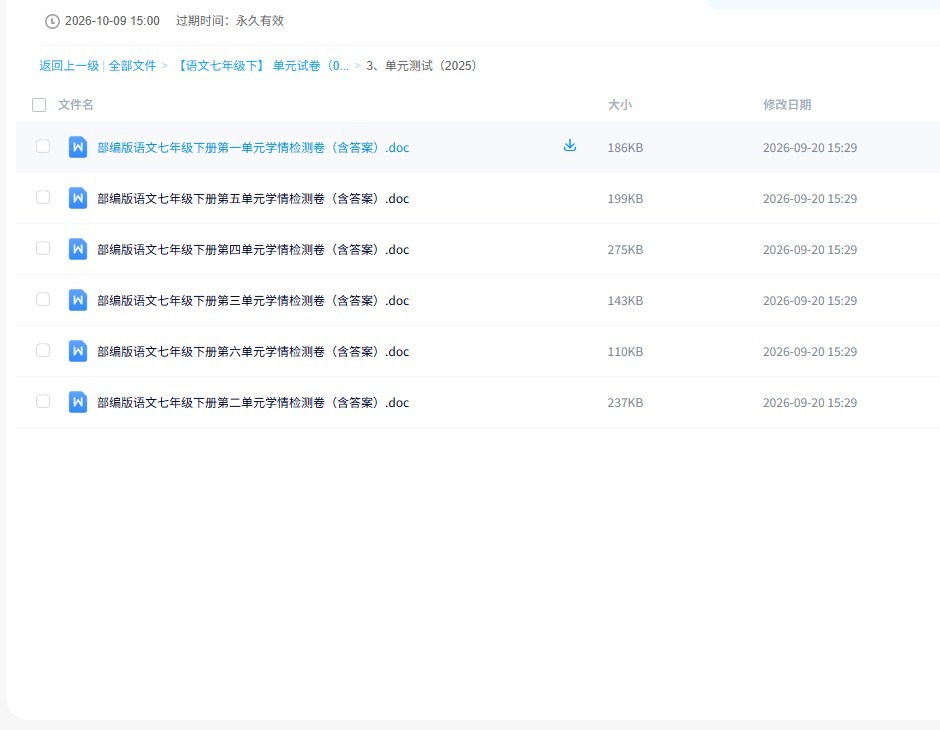Viewport: 940px width, 730px height.
Task: Open 部编版语文七年级下册第四单元学情检测卷 file
Action: point(253,249)
